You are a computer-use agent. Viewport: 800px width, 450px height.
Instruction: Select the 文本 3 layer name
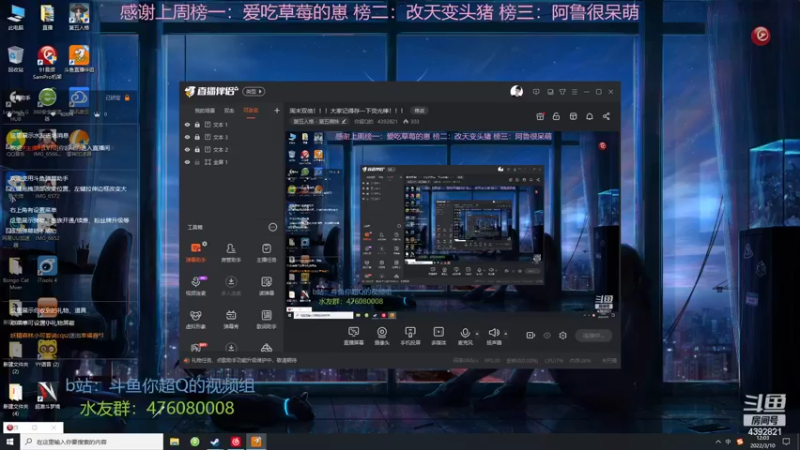220,137
